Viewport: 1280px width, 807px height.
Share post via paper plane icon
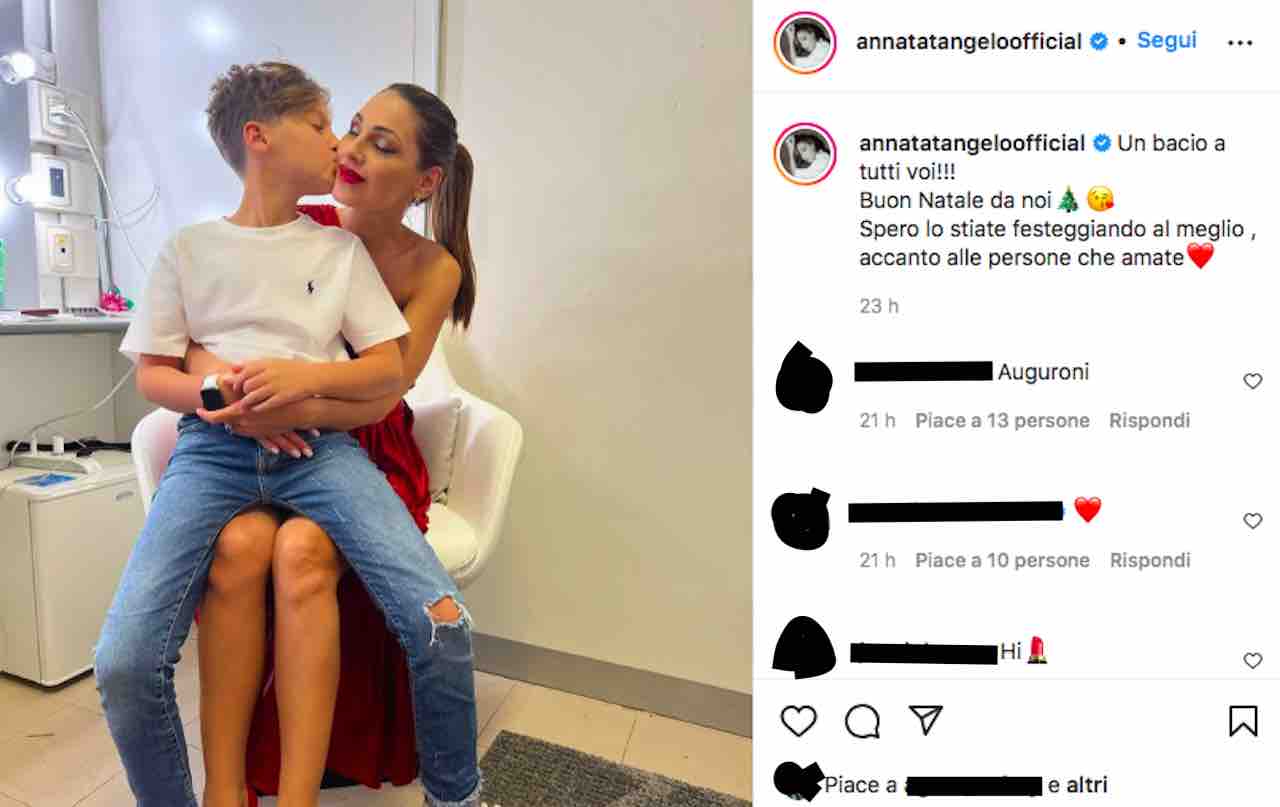[925, 720]
